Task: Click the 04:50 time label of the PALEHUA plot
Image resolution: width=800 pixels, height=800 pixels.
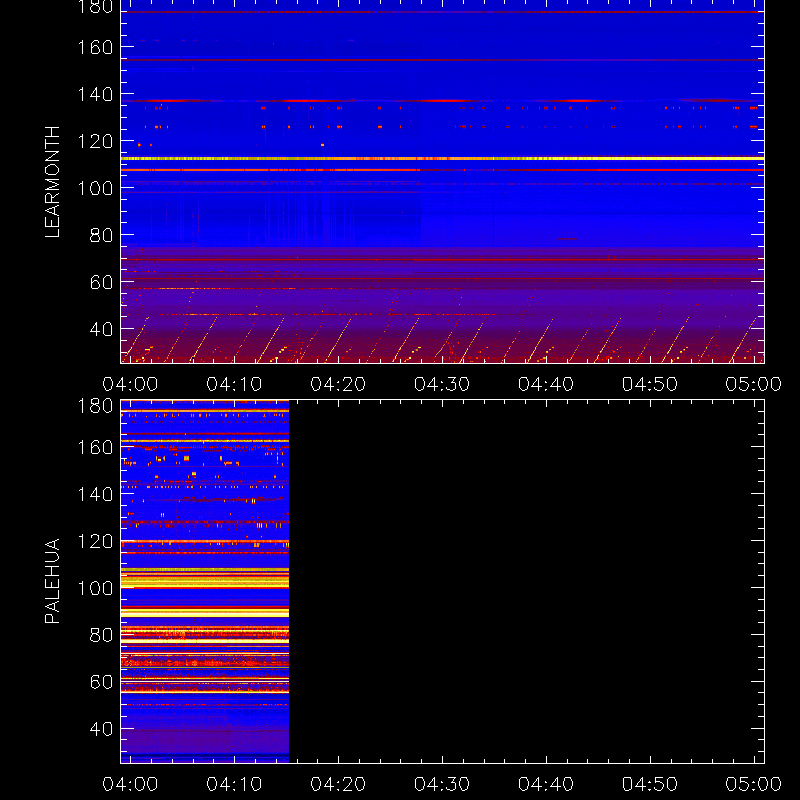Action: click(x=650, y=784)
